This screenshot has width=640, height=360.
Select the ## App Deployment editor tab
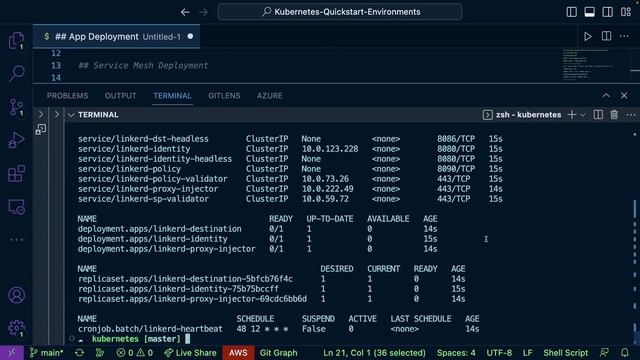[x=116, y=37]
